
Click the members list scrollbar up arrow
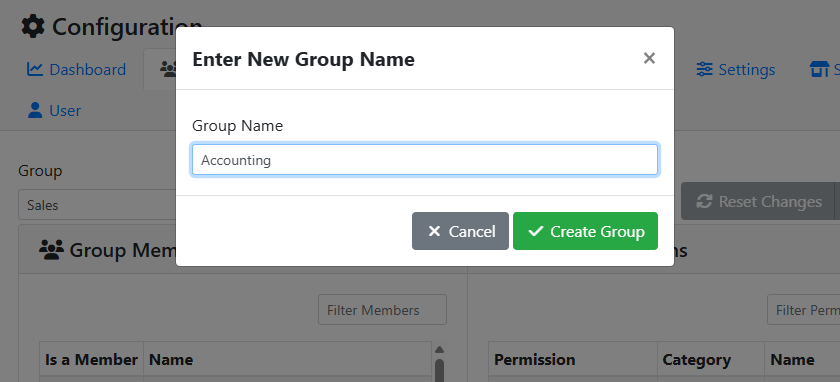(439, 350)
